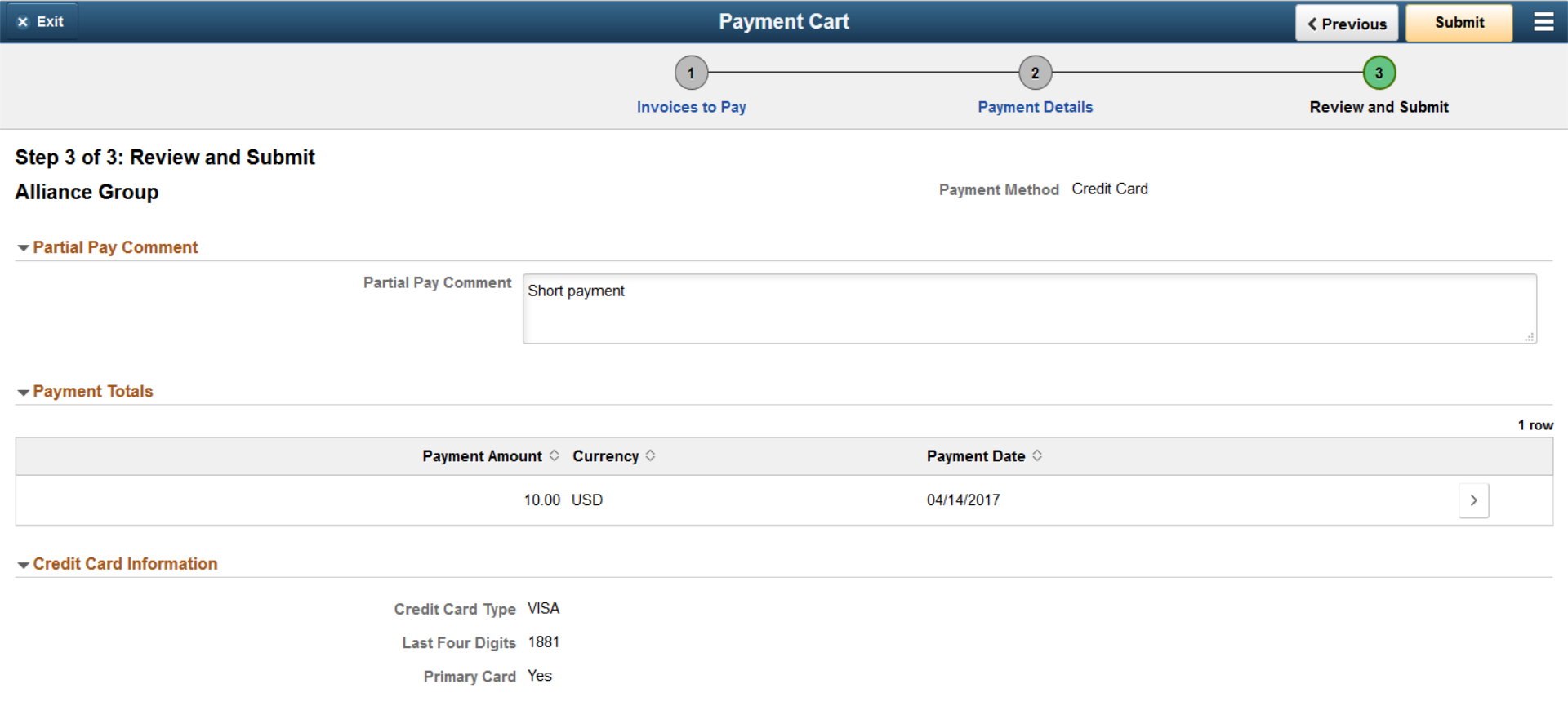This screenshot has height=715, width=1568.
Task: Click the '1 row' count label
Action: pos(1535,425)
